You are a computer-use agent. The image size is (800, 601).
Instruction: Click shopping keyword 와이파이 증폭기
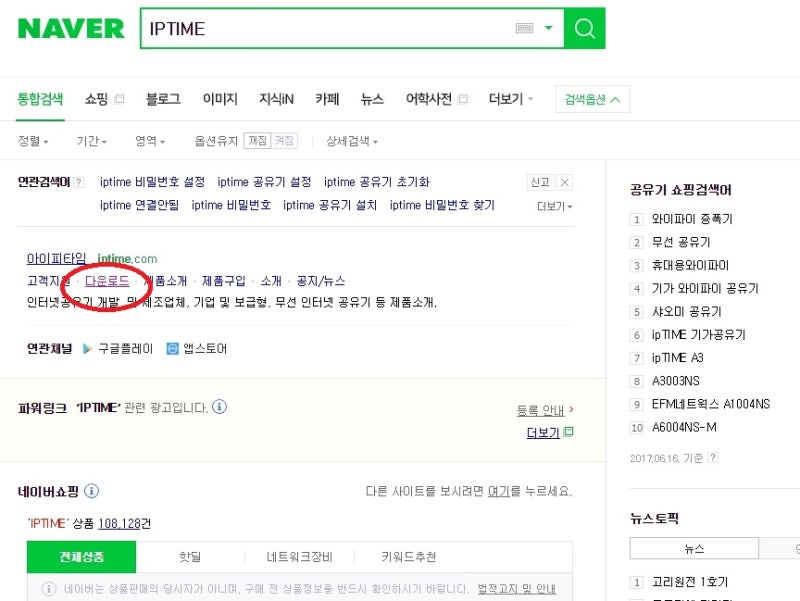692,219
